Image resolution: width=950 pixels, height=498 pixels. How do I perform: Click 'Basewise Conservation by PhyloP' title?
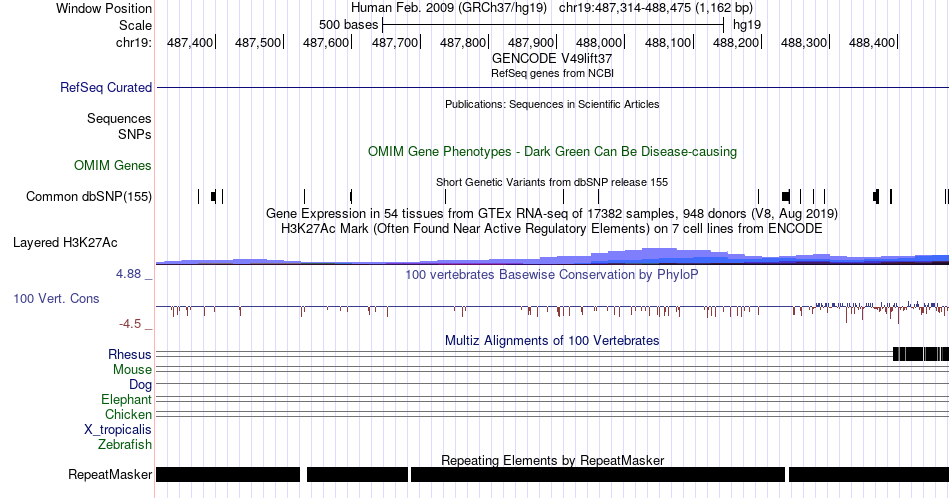point(552,274)
